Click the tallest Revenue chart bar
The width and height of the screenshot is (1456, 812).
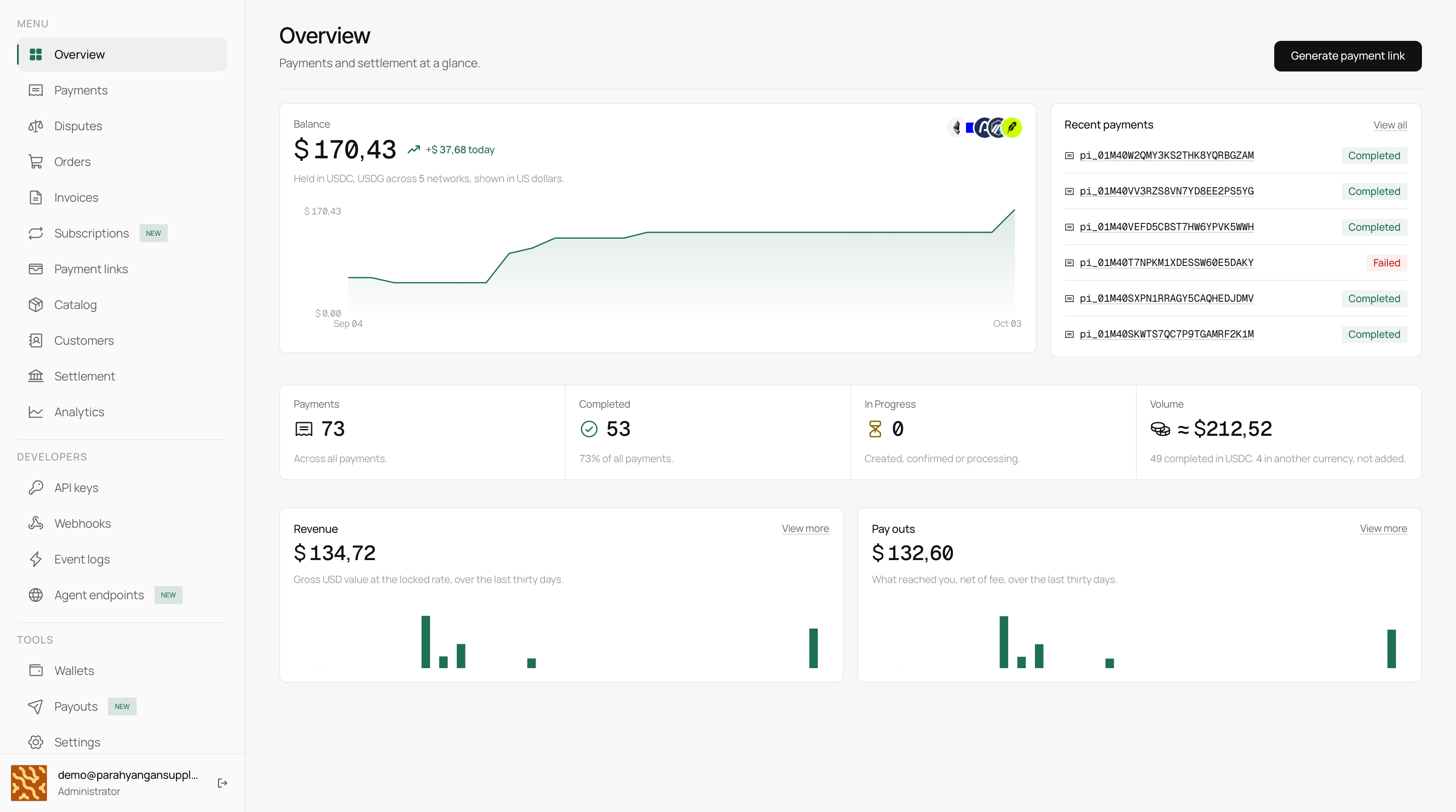tap(426, 642)
